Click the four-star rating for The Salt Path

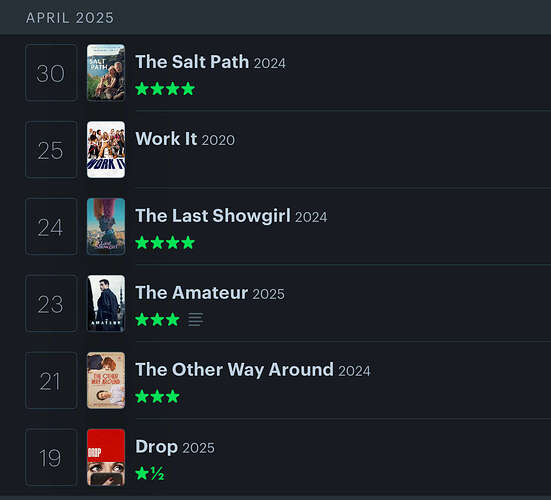(165, 89)
